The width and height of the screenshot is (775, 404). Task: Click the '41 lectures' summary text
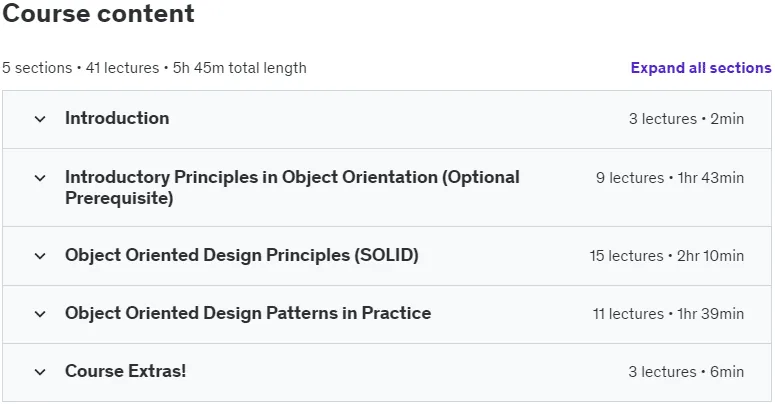[x=123, y=68]
